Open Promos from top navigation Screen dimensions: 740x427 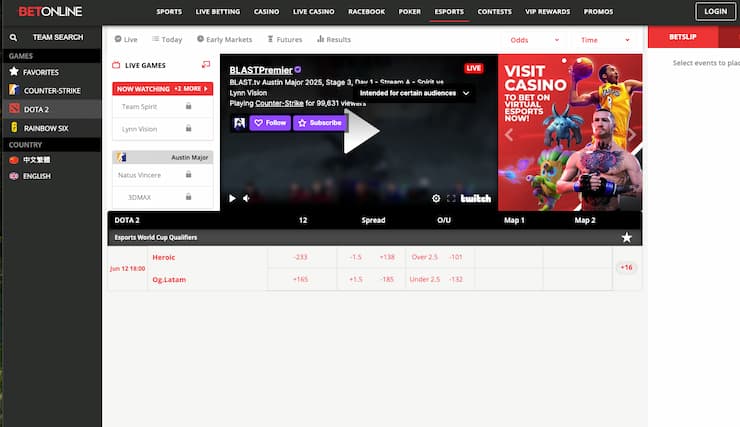point(598,12)
